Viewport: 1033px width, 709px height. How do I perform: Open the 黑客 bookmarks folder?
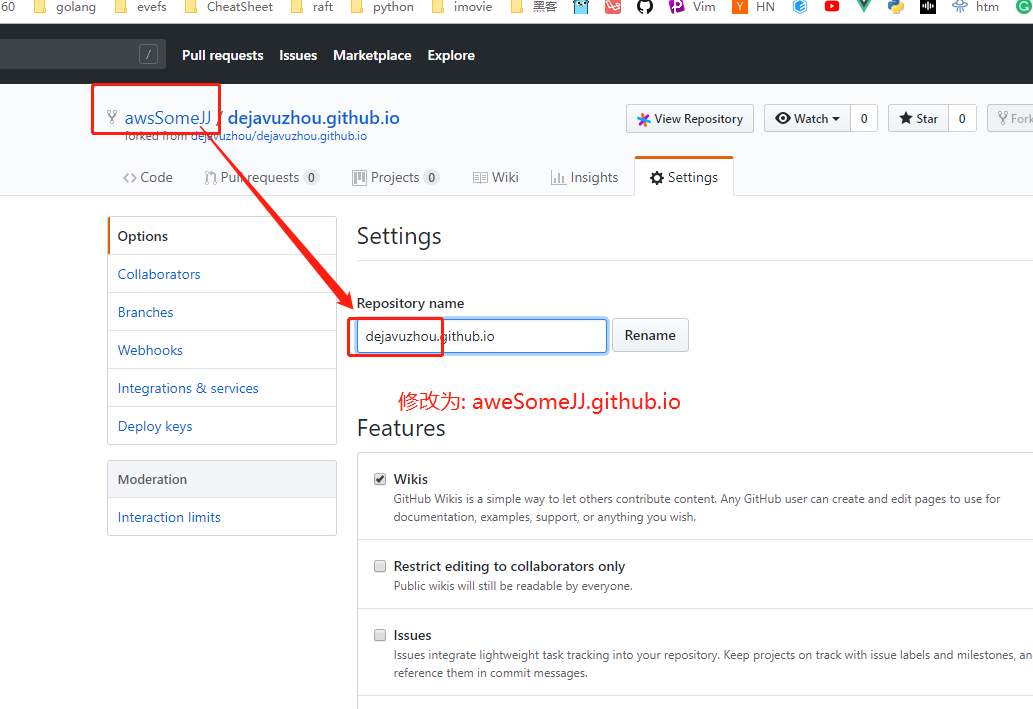[x=534, y=7]
